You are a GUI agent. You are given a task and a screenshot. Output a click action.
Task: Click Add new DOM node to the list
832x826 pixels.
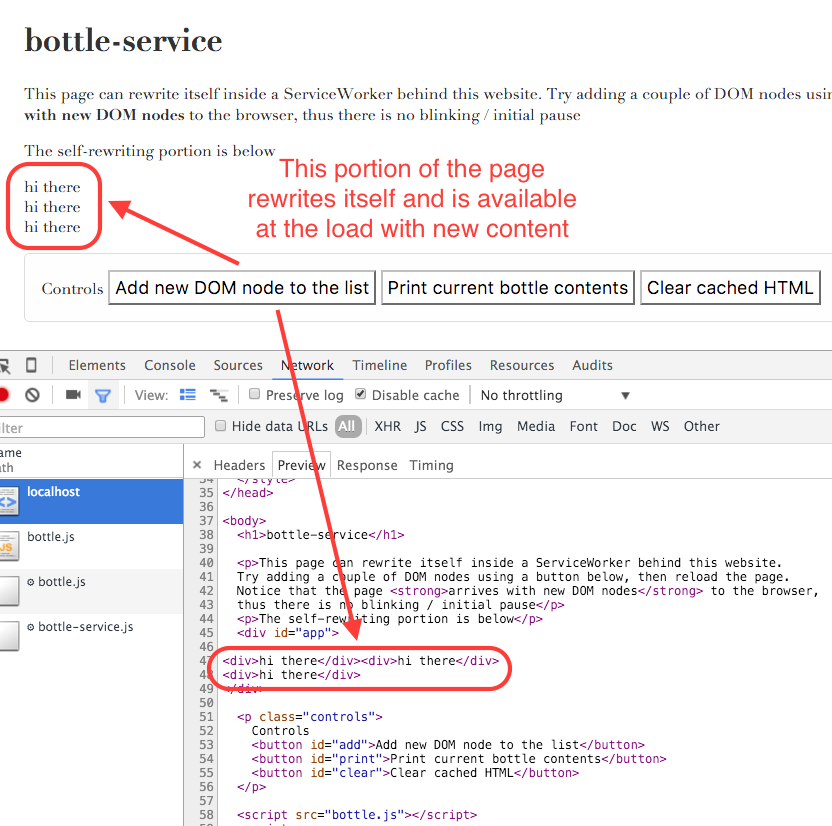[x=242, y=288]
